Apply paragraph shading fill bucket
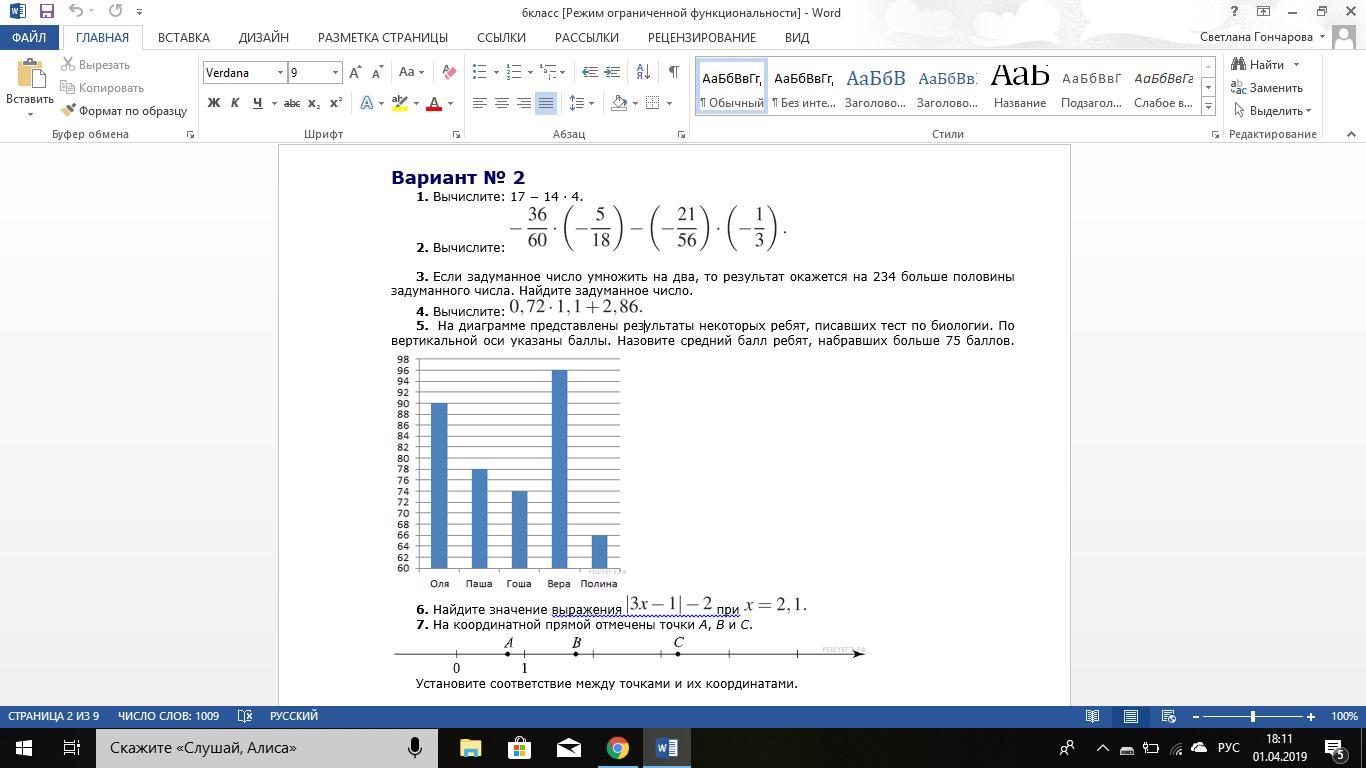This screenshot has width=1366, height=768. pos(619,103)
